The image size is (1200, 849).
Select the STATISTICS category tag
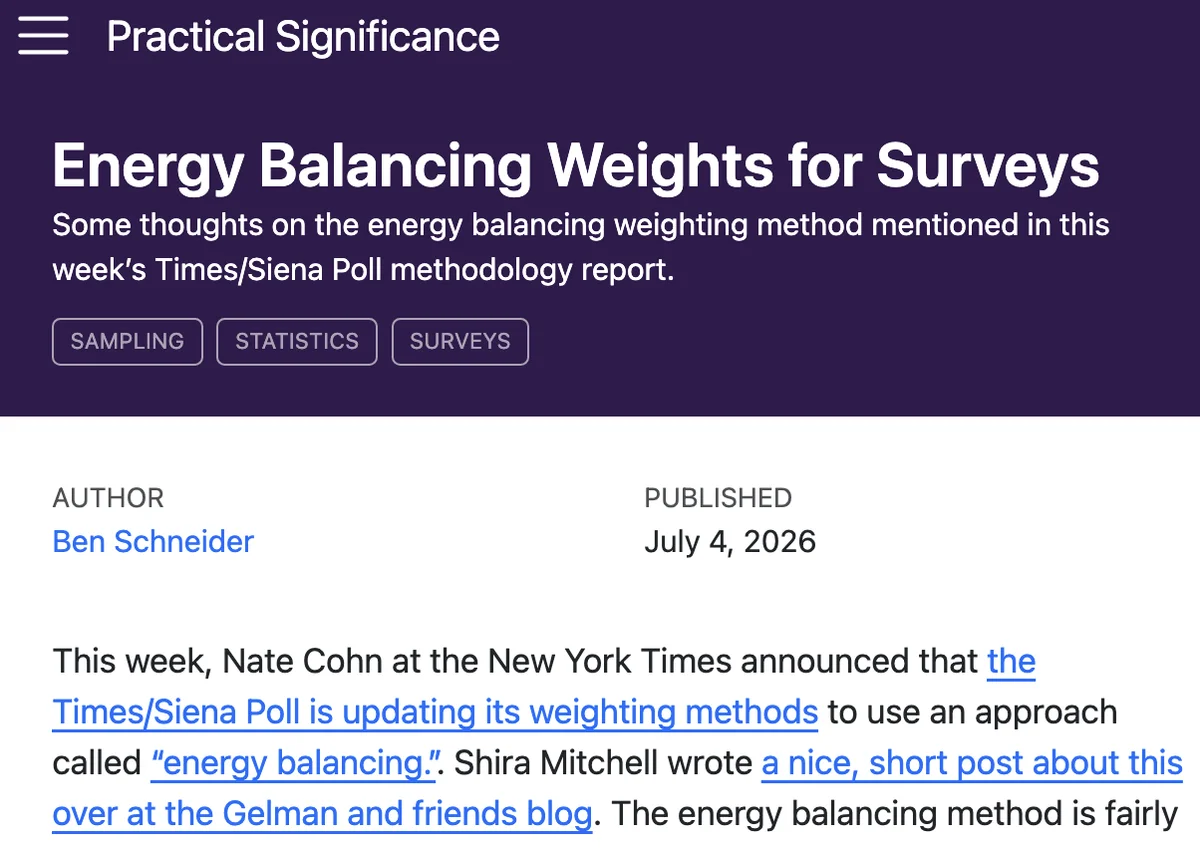point(297,341)
